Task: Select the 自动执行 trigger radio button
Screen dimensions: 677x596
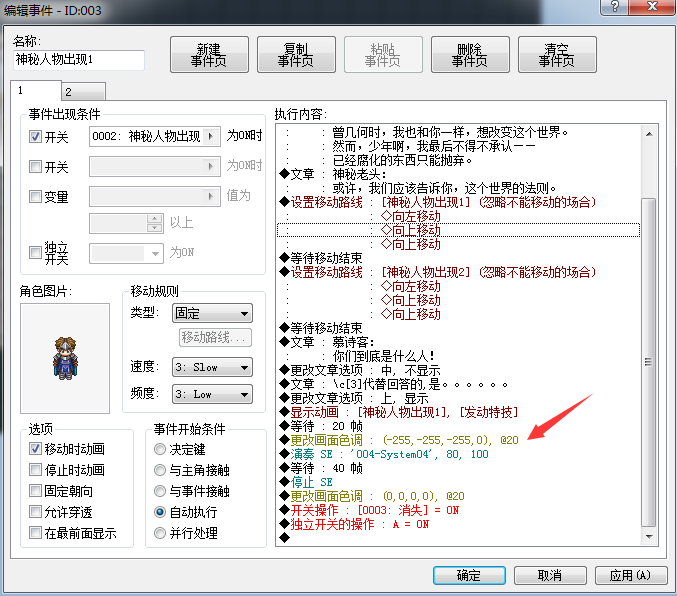Action: click(x=160, y=512)
